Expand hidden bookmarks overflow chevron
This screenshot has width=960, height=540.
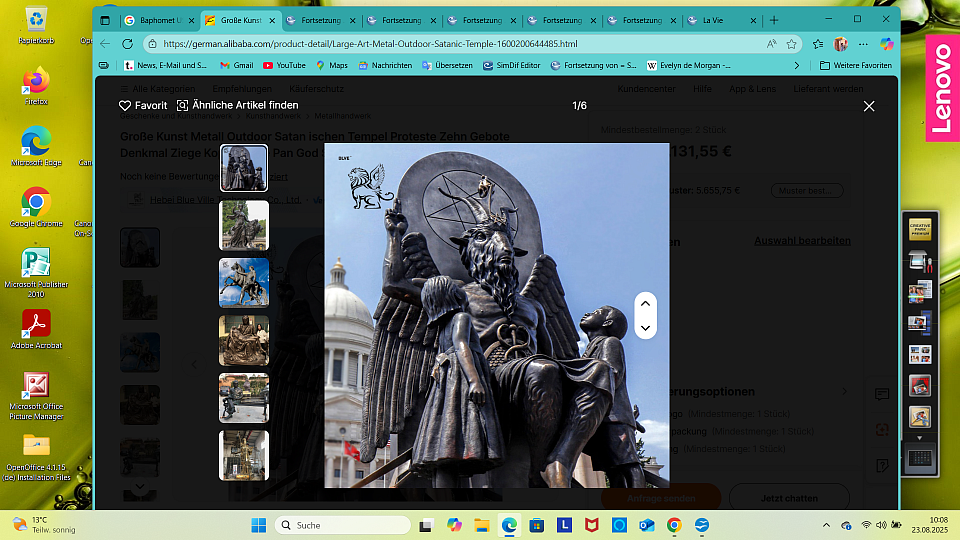click(x=797, y=66)
